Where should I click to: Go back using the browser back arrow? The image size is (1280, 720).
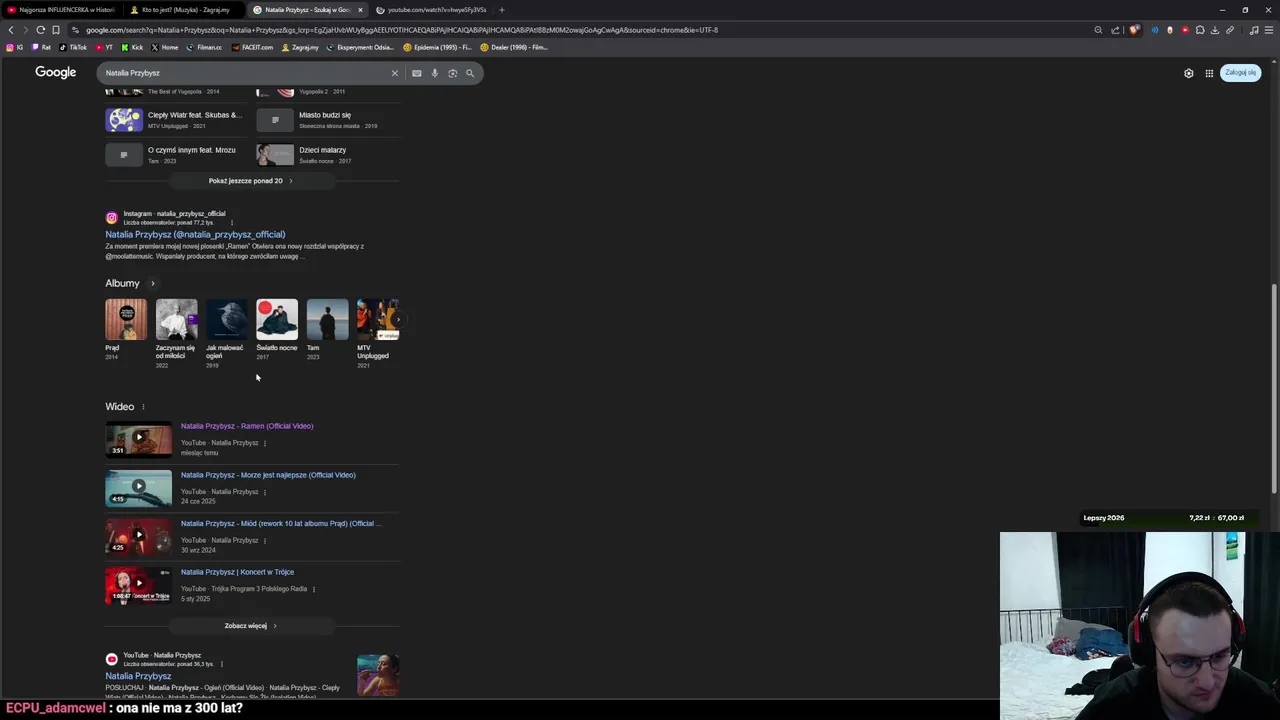[x=11, y=30]
